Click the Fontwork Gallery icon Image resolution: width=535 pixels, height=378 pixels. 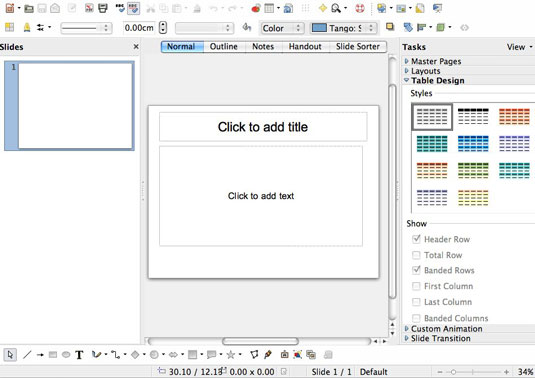[284, 355]
